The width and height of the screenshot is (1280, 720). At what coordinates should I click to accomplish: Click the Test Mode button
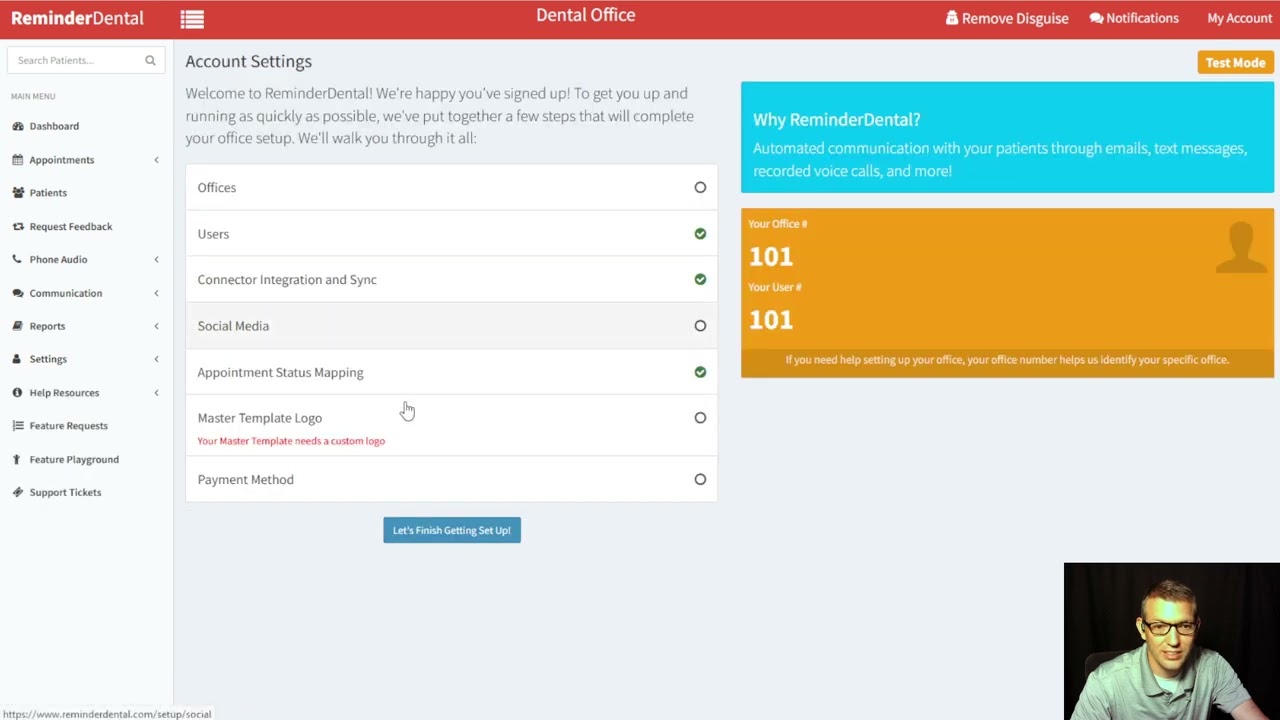tap(1235, 62)
